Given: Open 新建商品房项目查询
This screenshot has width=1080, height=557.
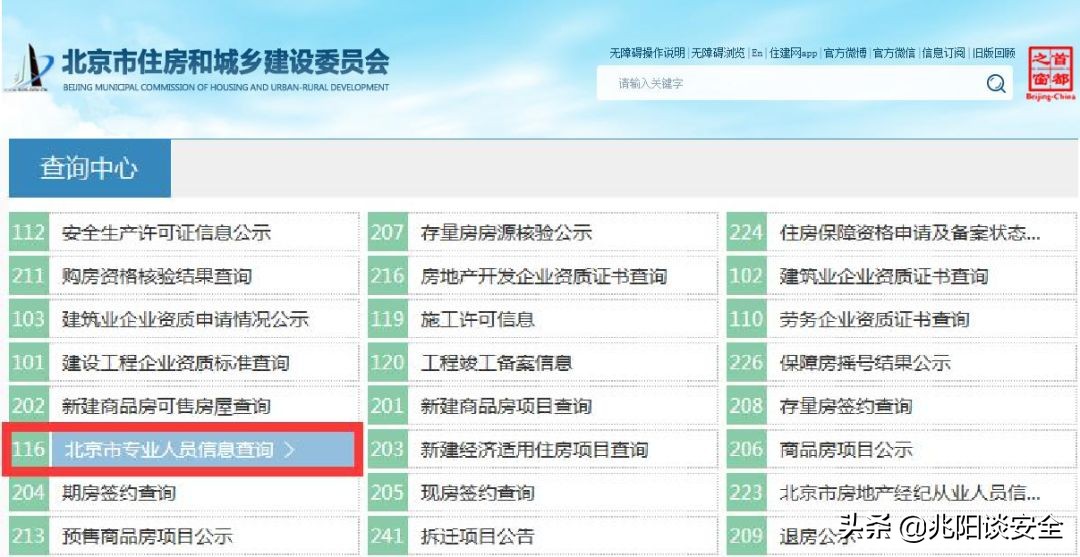Looking at the screenshot, I should pyautogui.click(x=506, y=406).
